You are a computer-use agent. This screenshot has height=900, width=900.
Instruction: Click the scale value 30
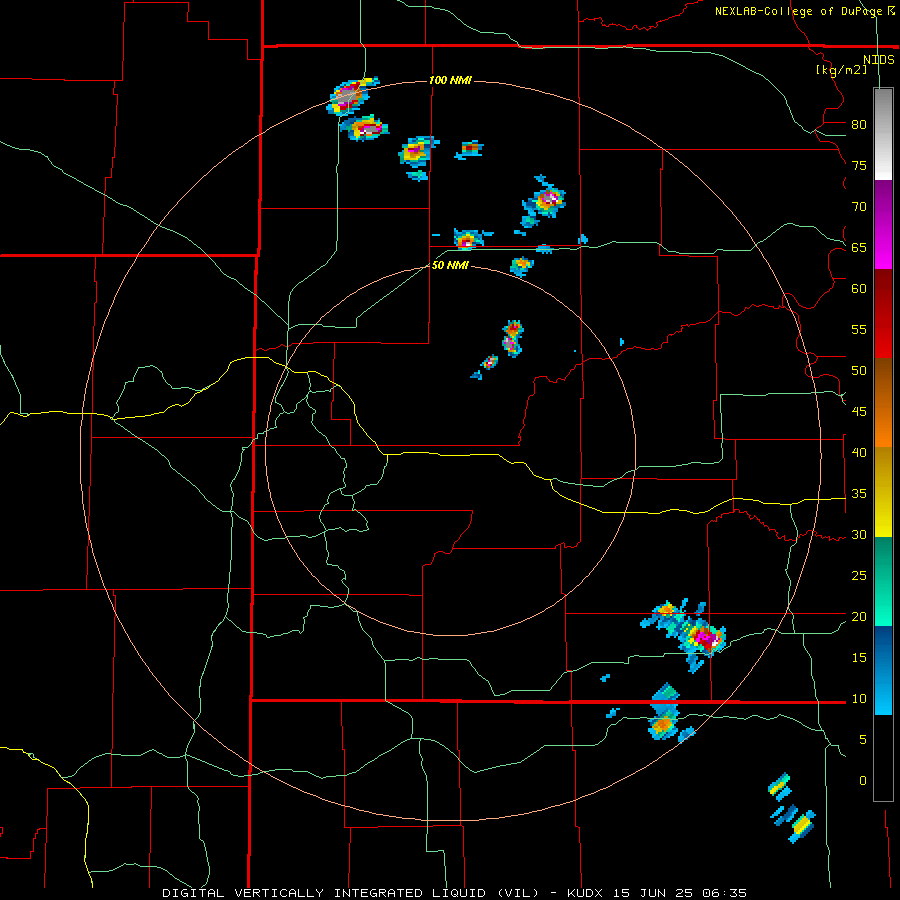[x=859, y=535]
